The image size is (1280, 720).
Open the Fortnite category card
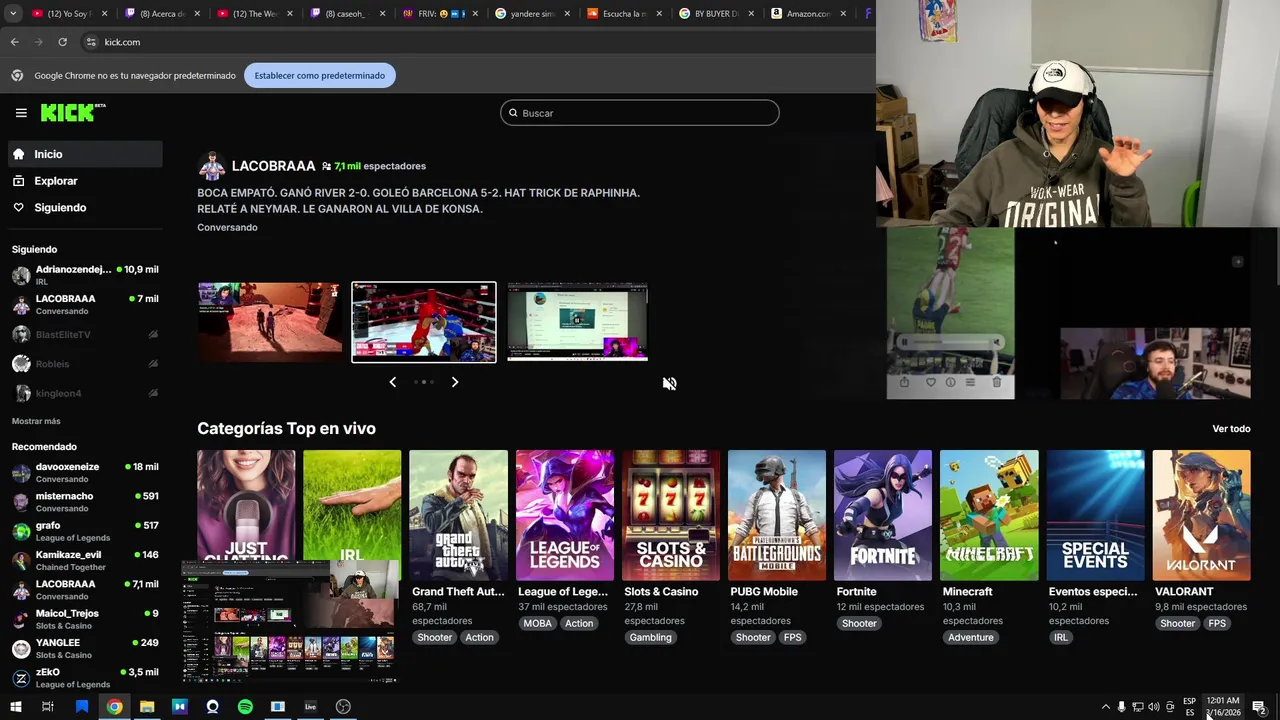click(883, 515)
